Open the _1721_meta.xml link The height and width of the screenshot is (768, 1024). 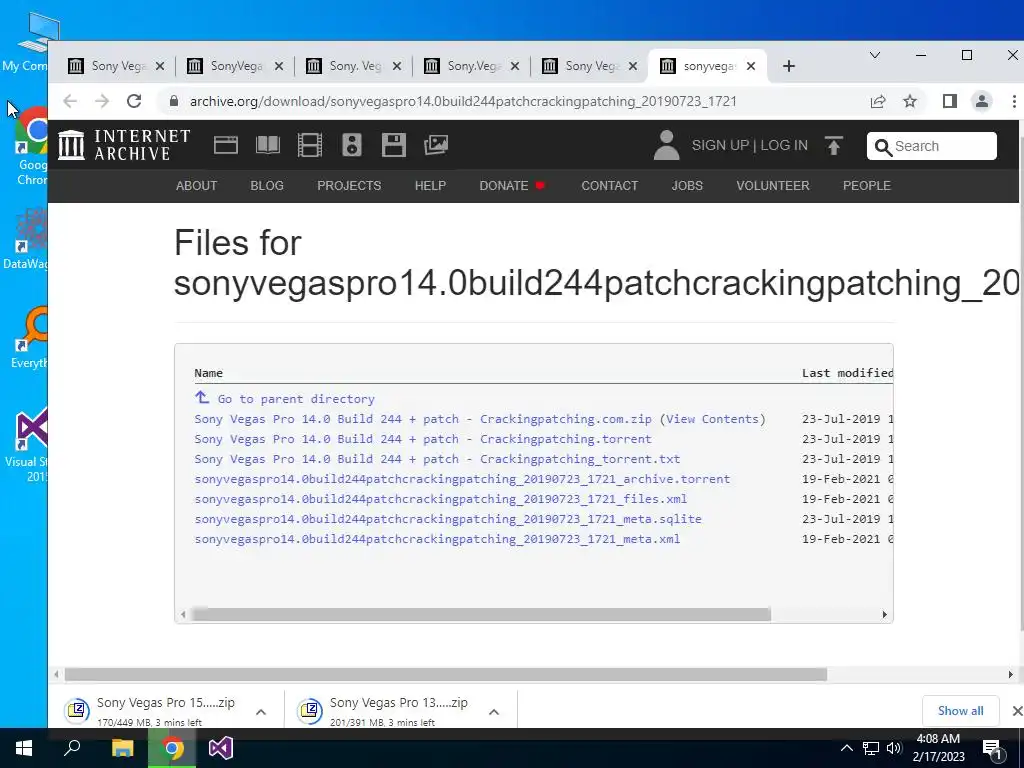(x=437, y=539)
